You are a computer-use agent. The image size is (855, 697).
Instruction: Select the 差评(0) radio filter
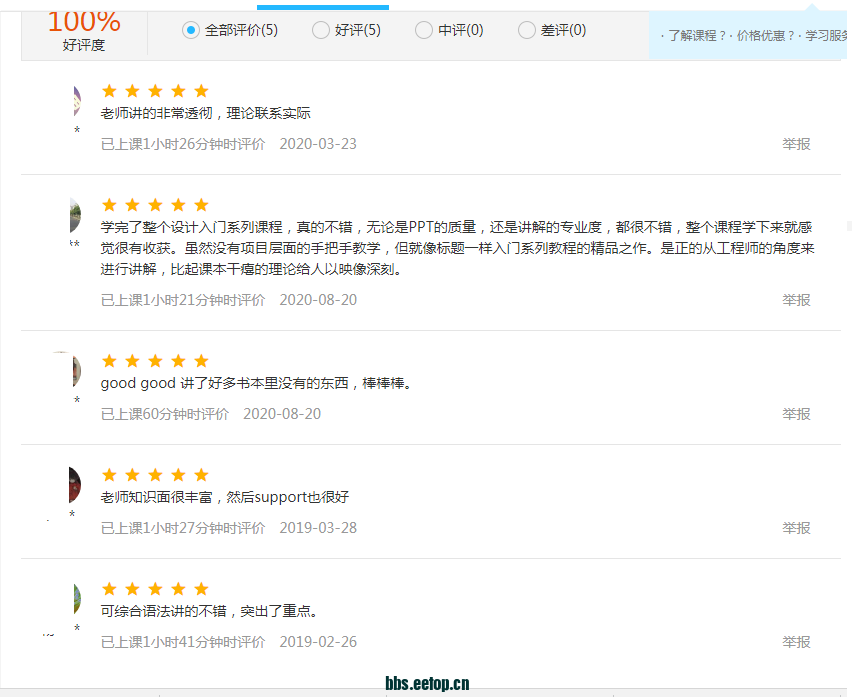coord(527,31)
